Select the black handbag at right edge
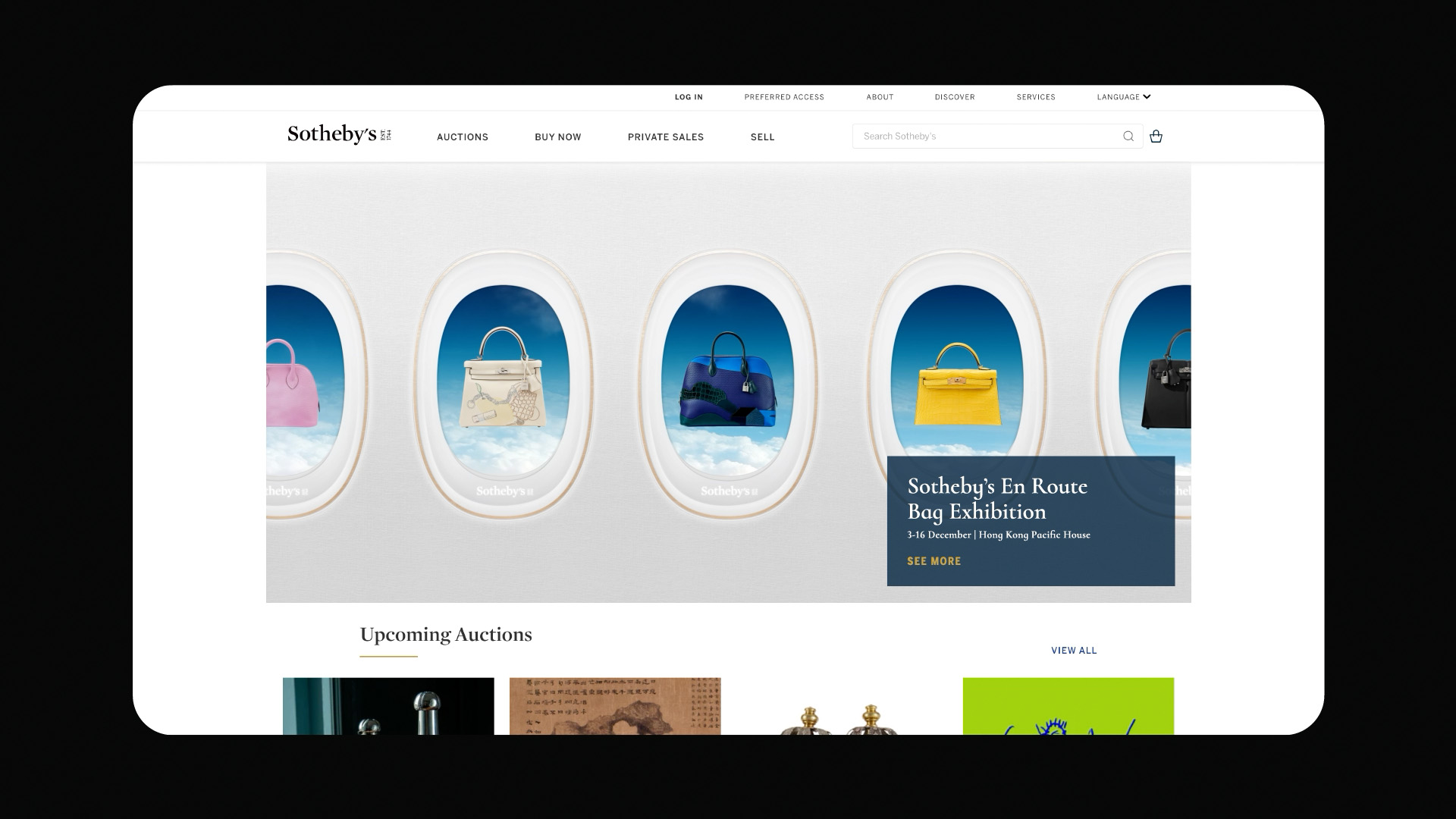Viewport: 1456px width, 819px height. [x=1168, y=379]
